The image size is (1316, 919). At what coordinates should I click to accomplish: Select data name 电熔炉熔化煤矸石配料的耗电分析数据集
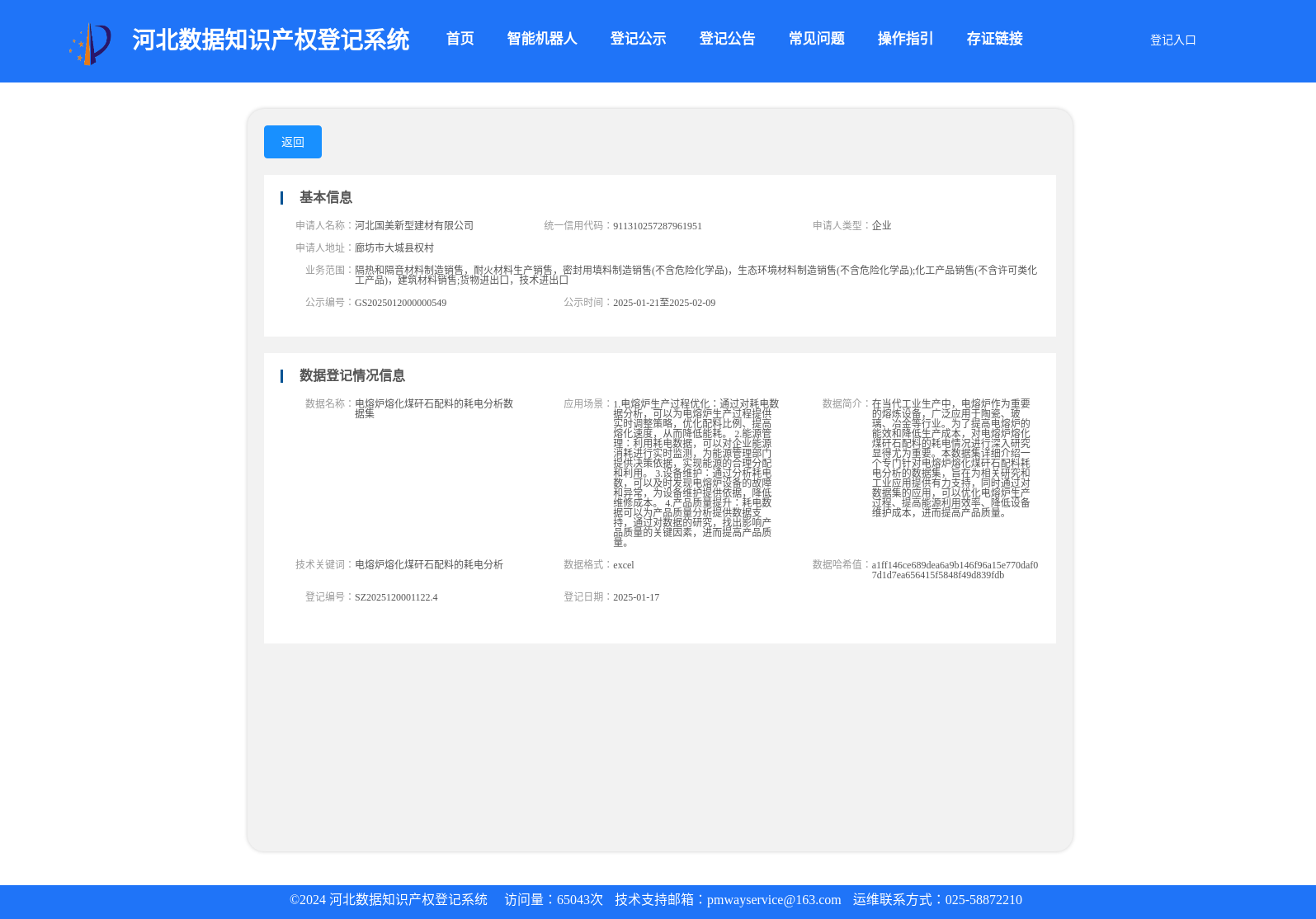coord(434,408)
